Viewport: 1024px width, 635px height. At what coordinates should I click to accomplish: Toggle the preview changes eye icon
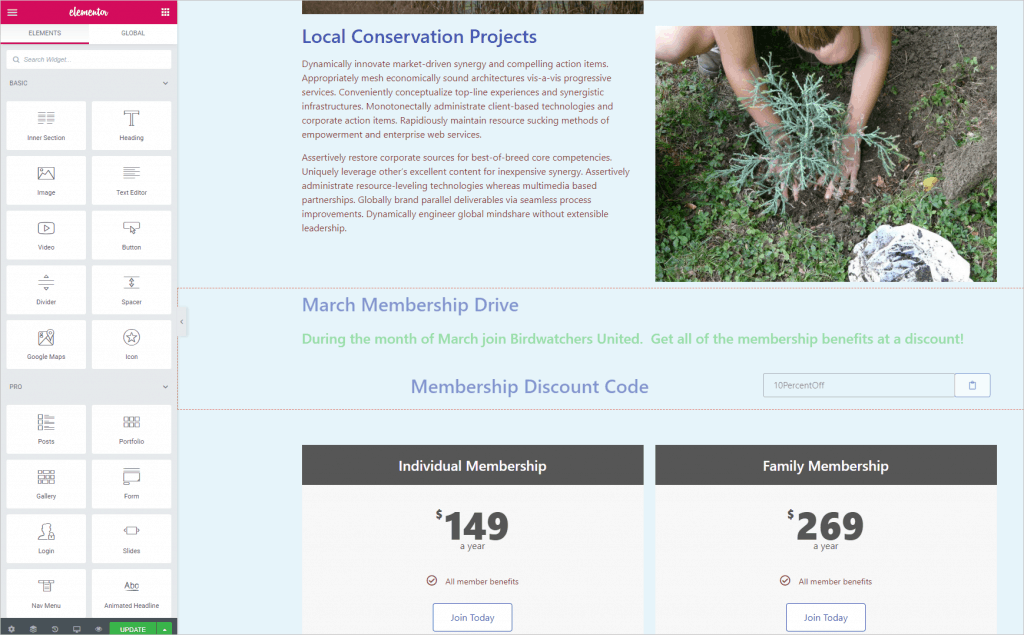tap(99, 629)
